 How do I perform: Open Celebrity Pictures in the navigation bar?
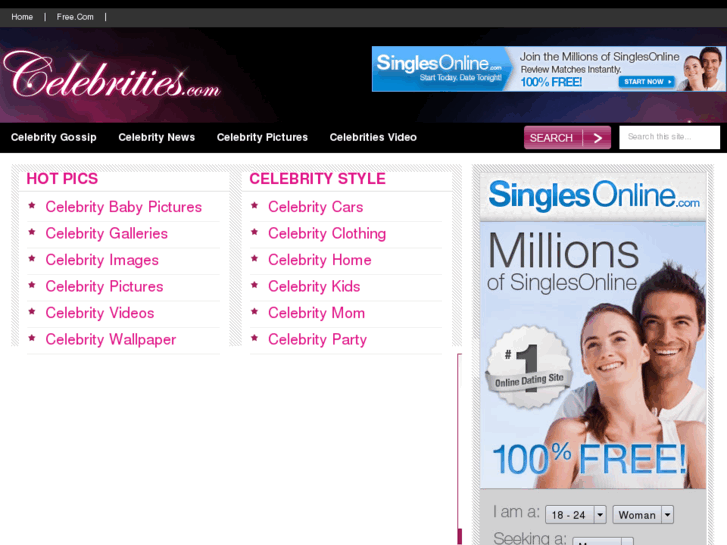pyautogui.click(x=262, y=137)
